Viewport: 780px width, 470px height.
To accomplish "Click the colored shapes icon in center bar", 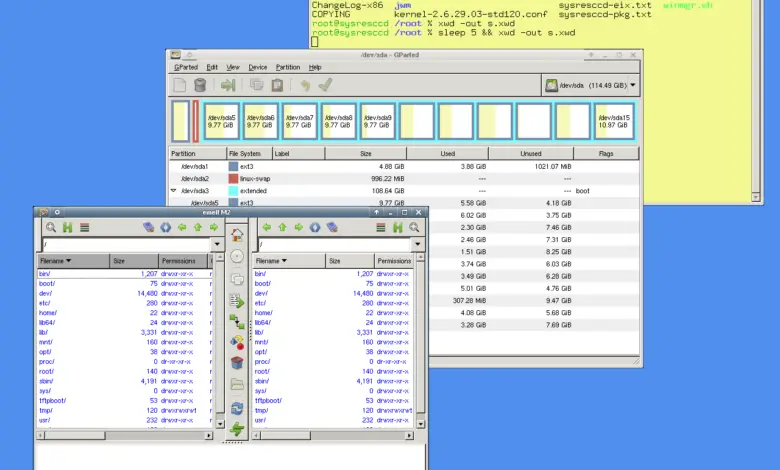I will click(x=237, y=342).
